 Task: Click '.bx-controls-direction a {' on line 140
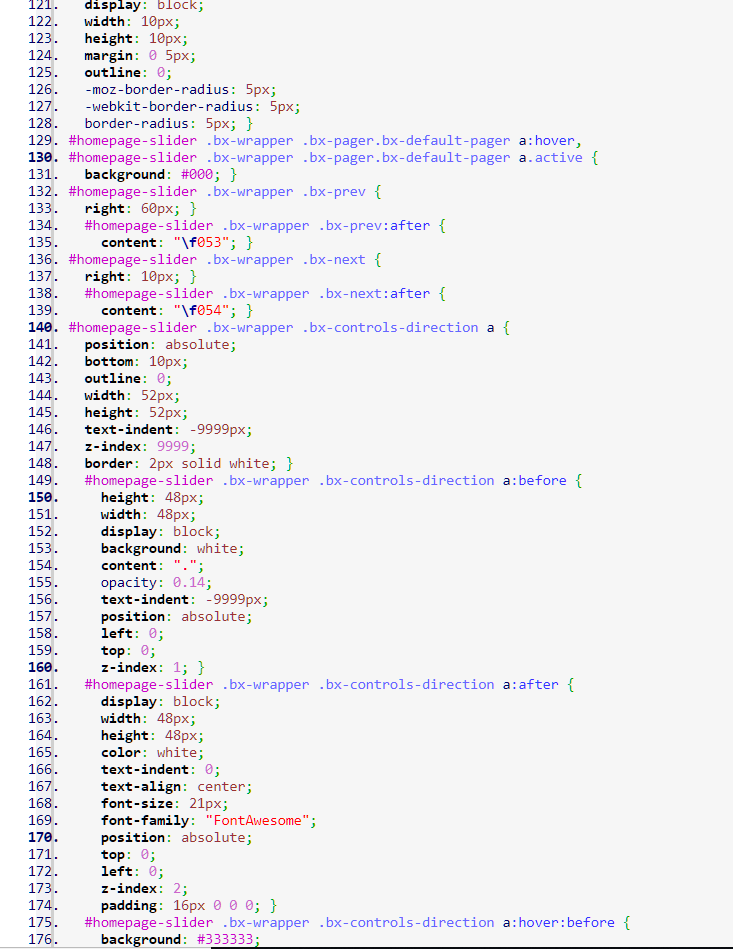[x=406, y=328]
